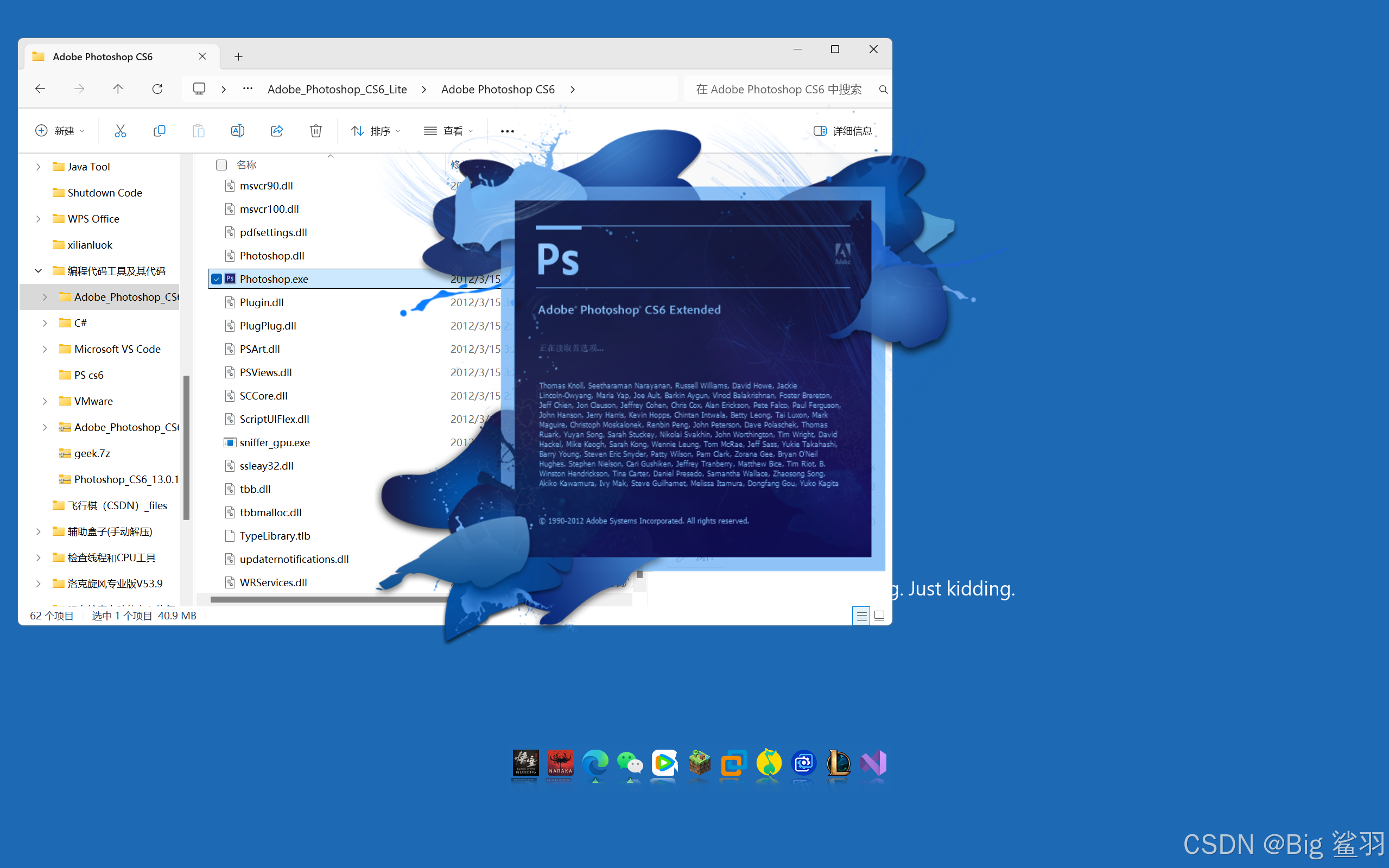Click the Delete trash can icon
The image size is (1389, 868).
click(316, 131)
